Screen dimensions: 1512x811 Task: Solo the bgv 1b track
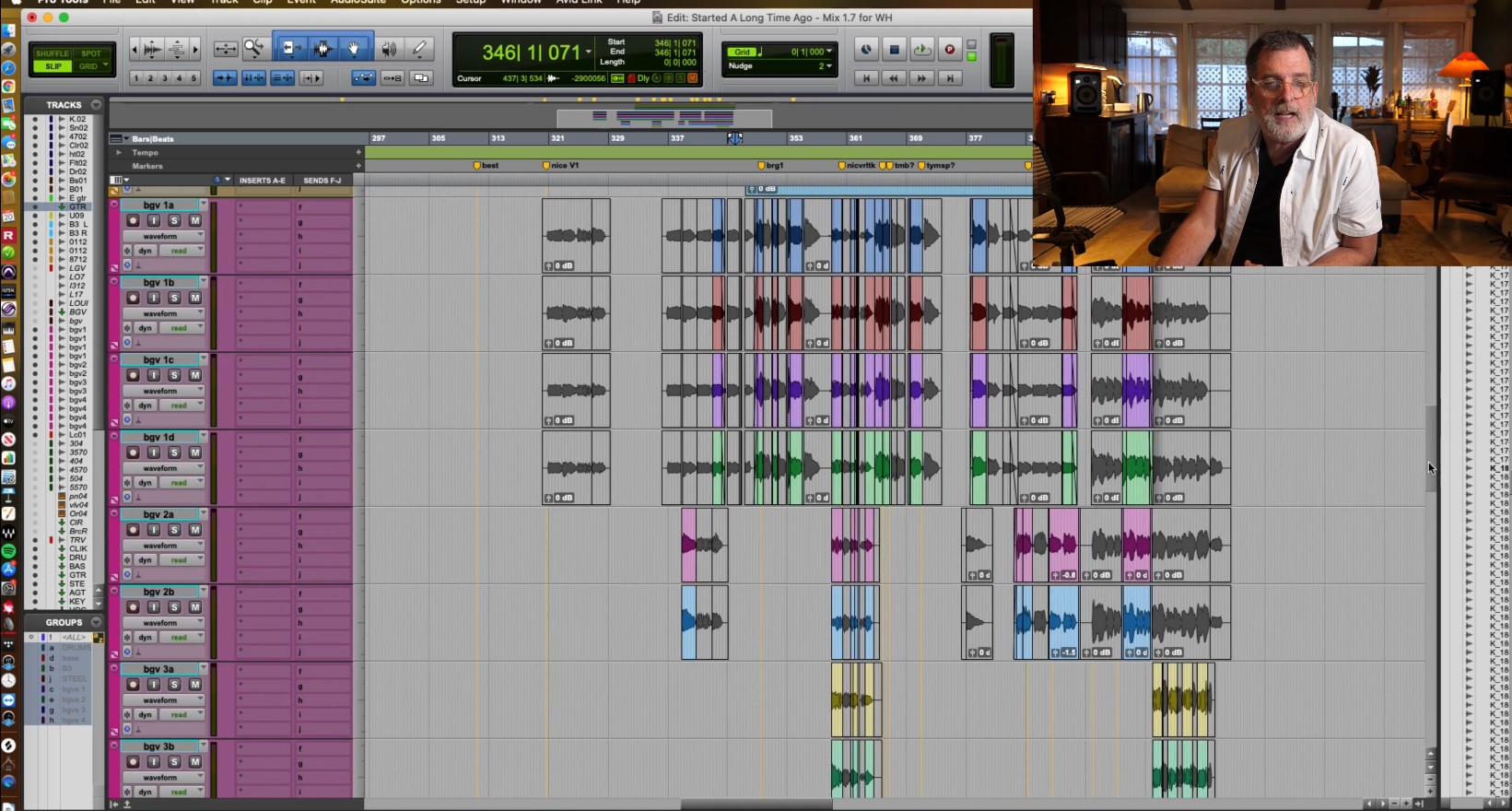coord(174,298)
